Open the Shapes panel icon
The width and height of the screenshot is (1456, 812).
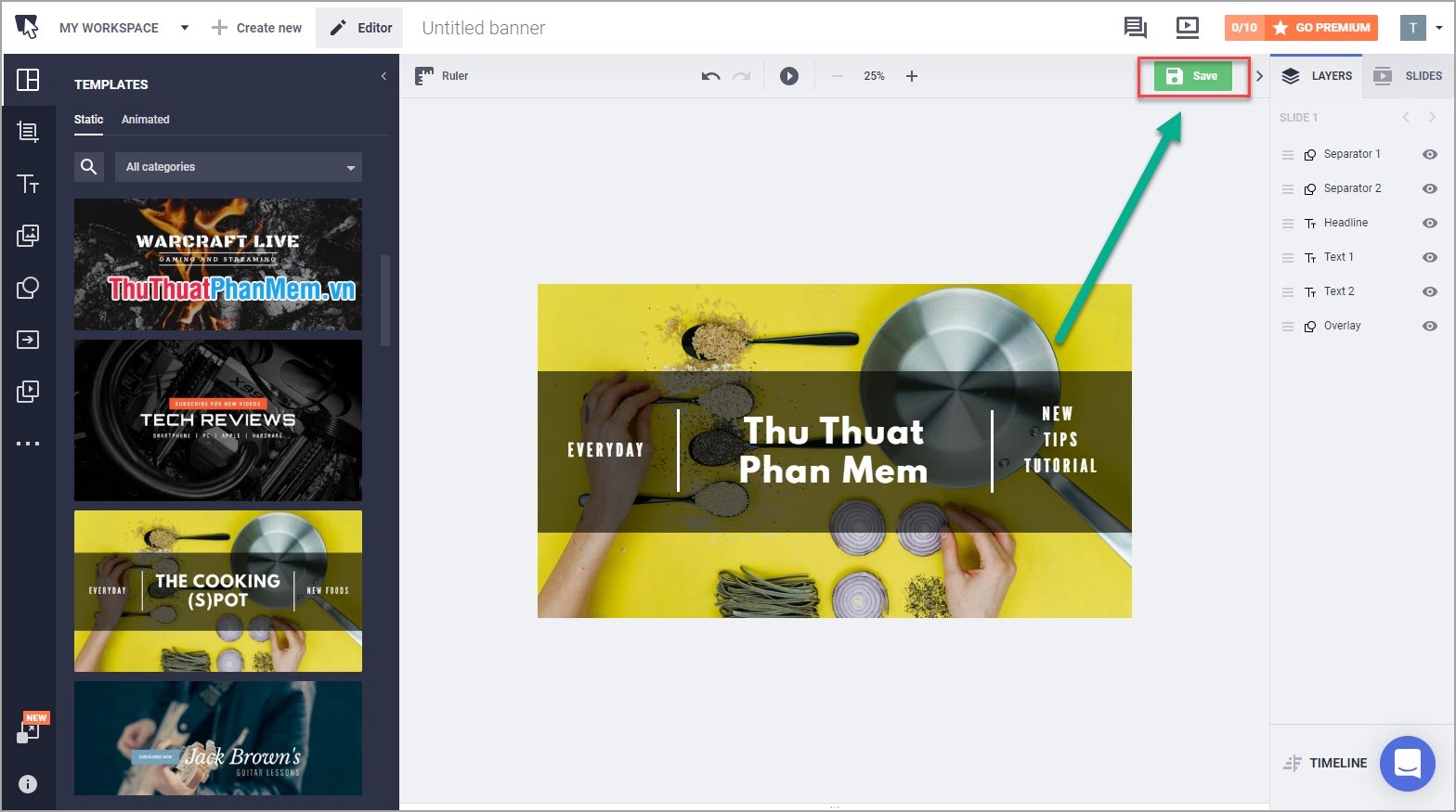[28, 288]
